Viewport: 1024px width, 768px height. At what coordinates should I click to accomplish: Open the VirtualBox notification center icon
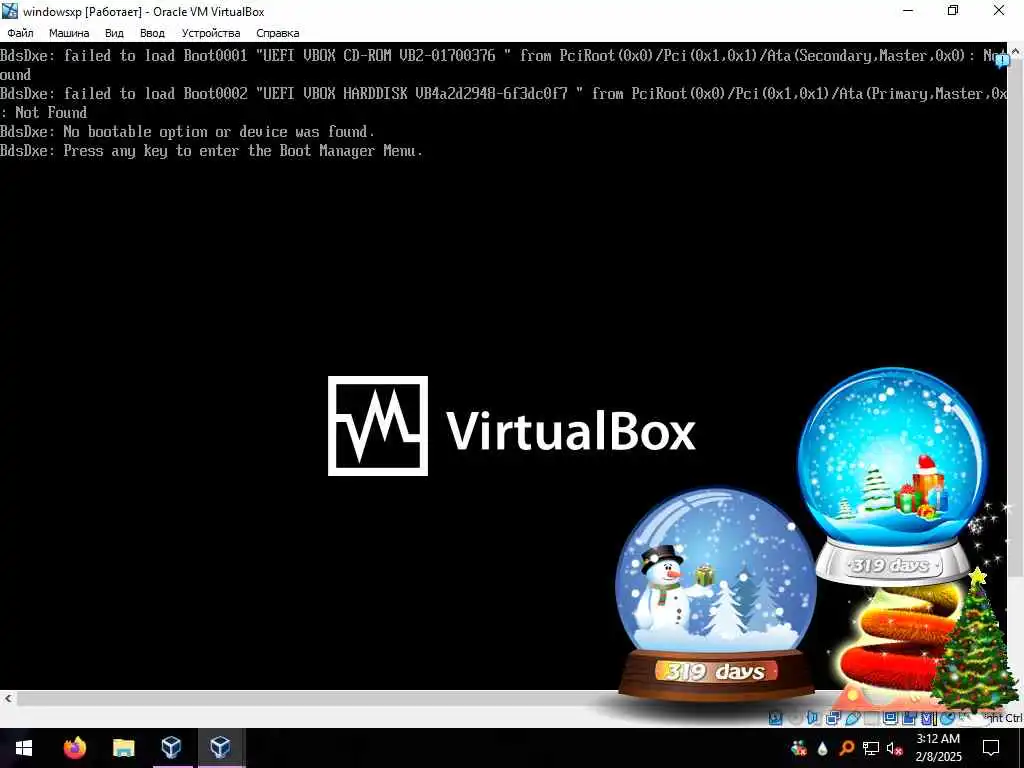[1002, 60]
